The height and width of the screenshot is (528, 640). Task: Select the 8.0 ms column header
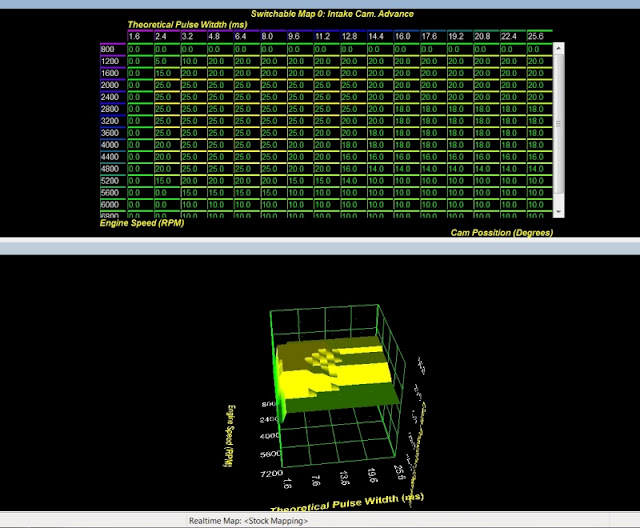(273, 36)
